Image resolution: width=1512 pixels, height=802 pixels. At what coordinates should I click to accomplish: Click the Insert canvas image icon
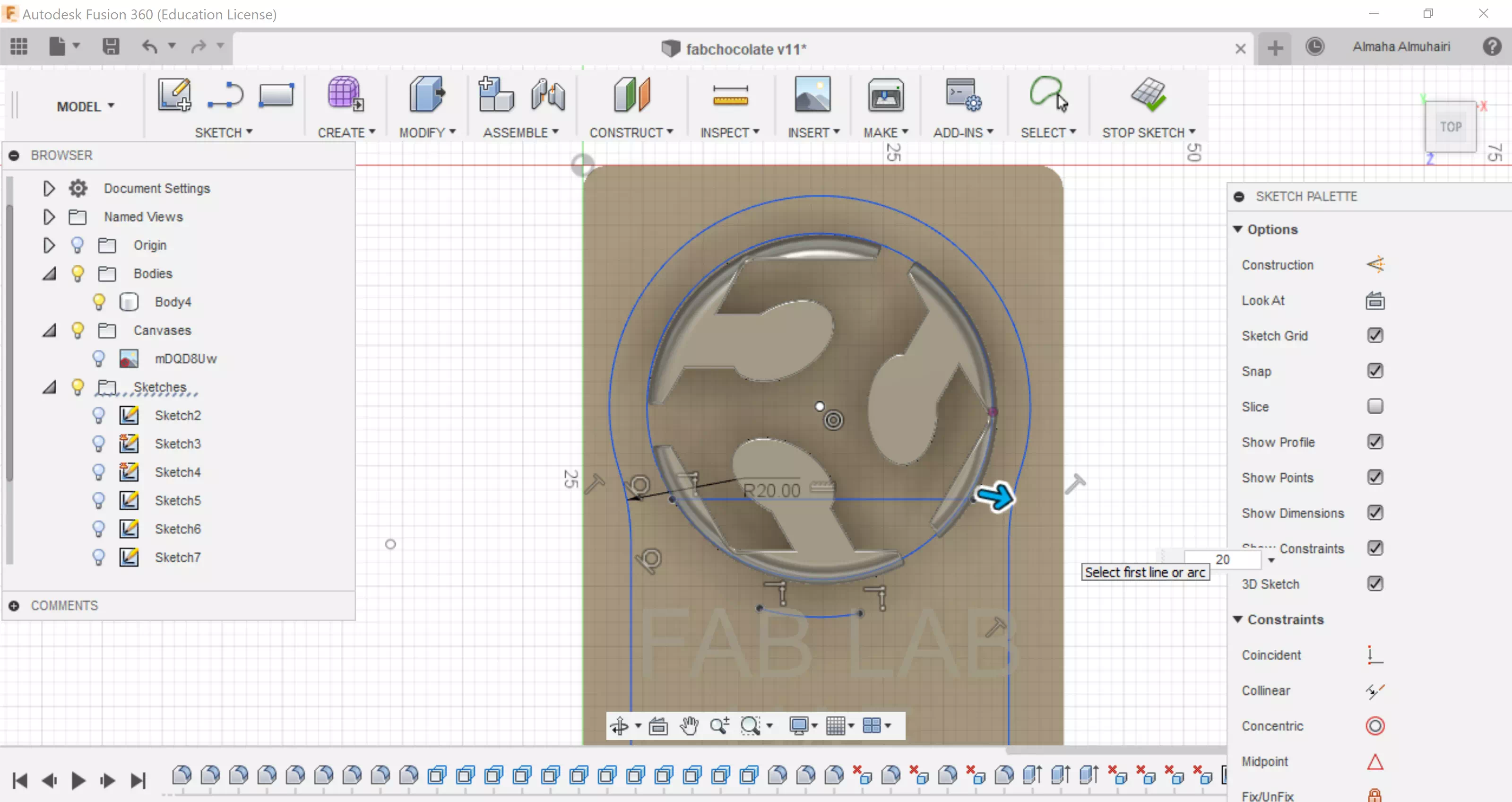(812, 95)
